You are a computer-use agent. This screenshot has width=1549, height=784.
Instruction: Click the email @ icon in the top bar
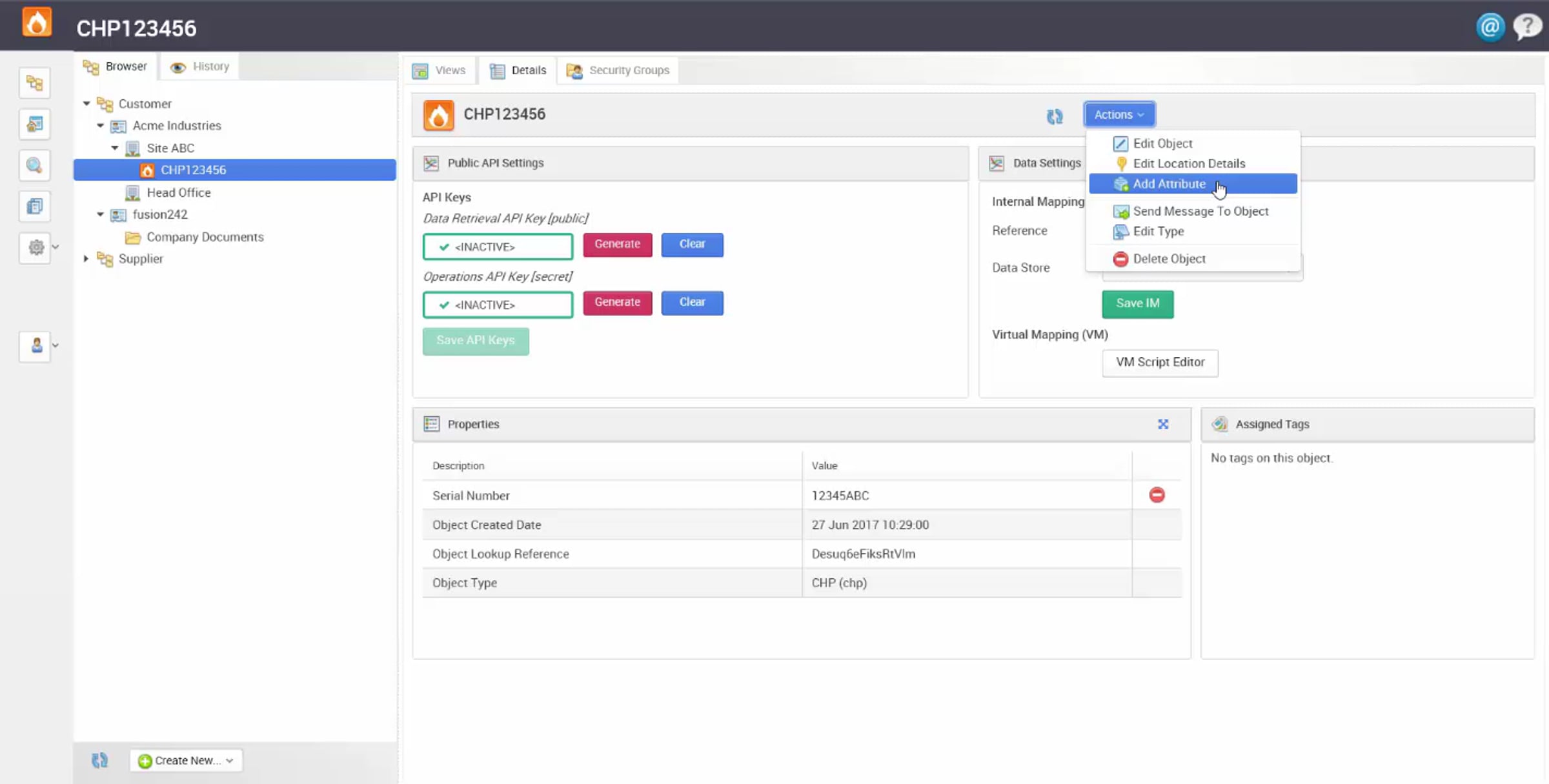(x=1490, y=27)
